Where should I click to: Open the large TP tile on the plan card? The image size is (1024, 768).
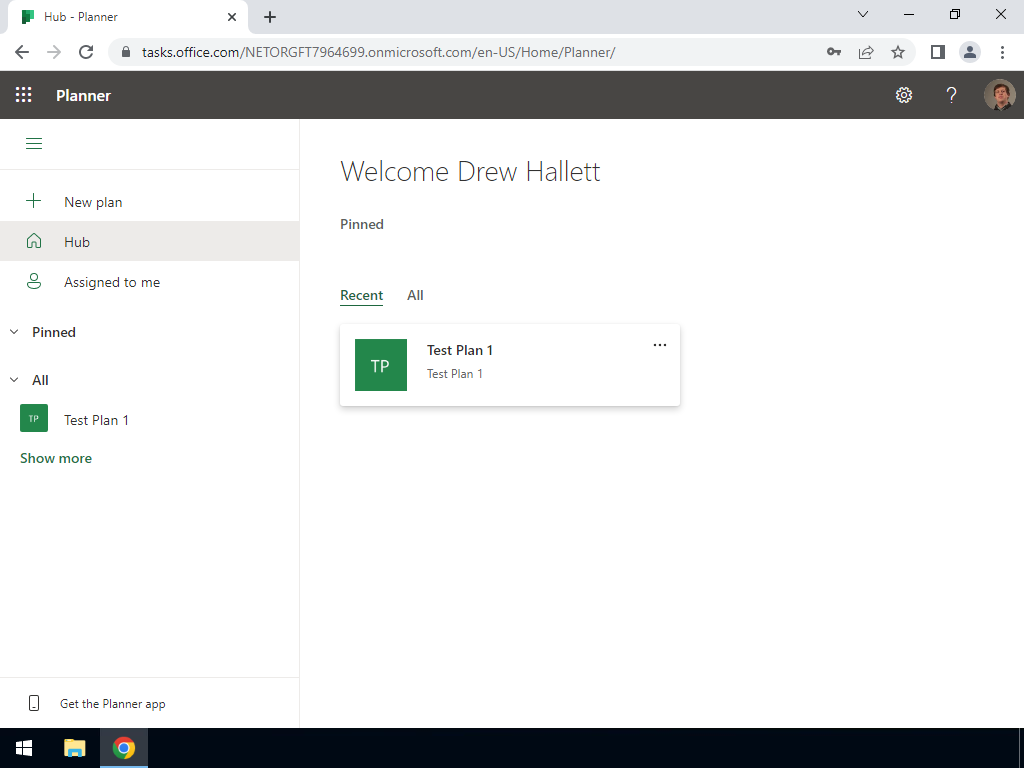click(381, 365)
